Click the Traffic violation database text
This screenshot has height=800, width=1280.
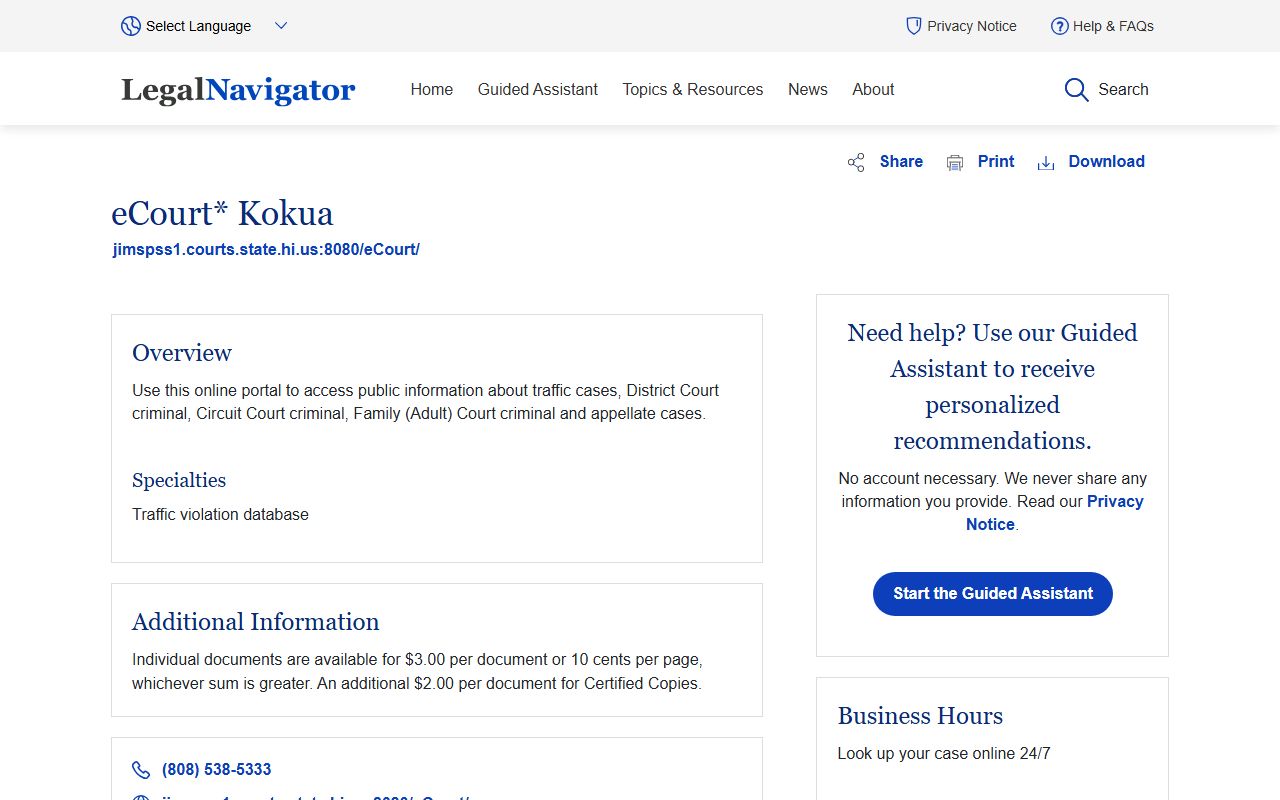coord(220,514)
